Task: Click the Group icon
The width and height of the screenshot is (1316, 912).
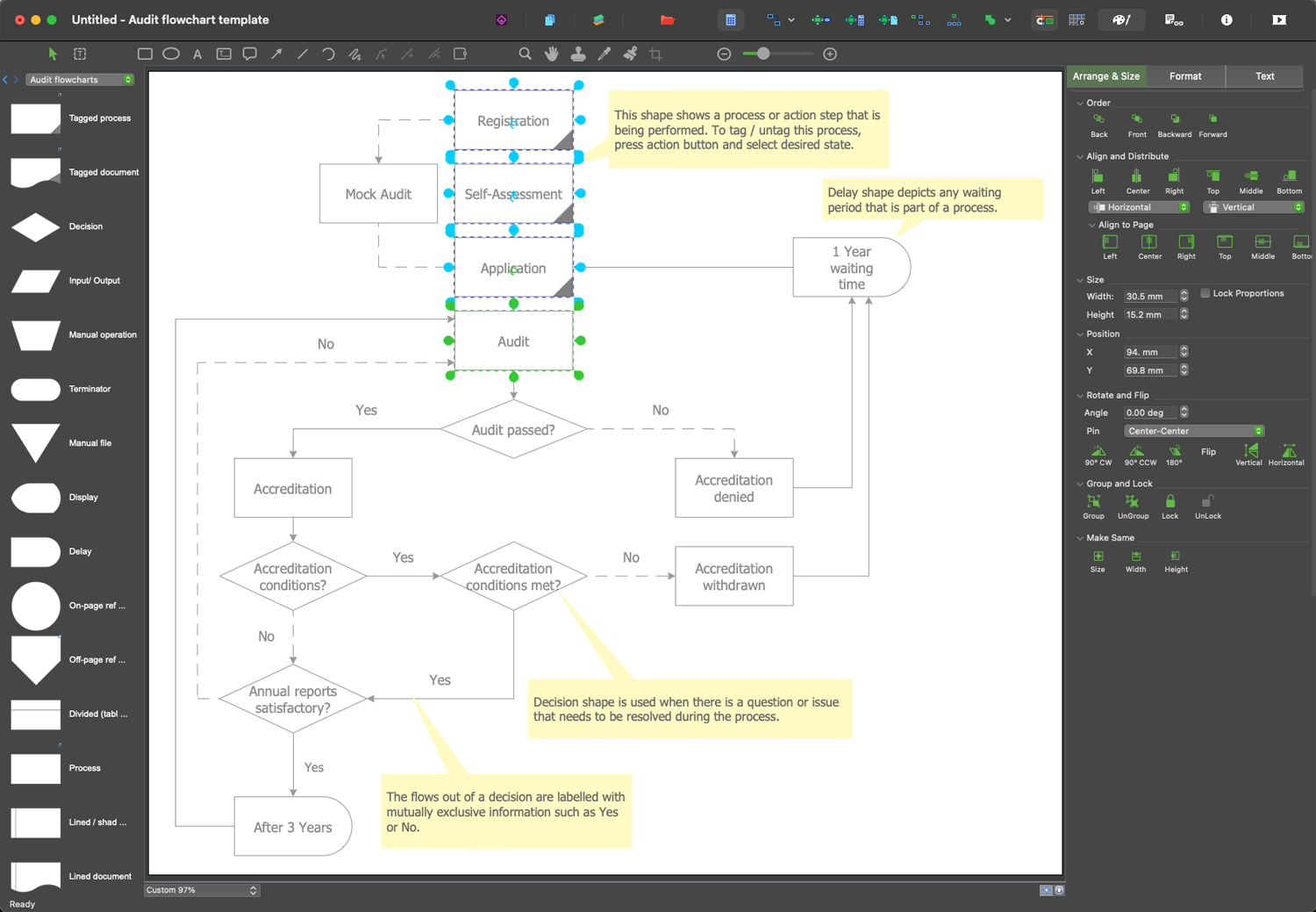Action: click(1093, 502)
